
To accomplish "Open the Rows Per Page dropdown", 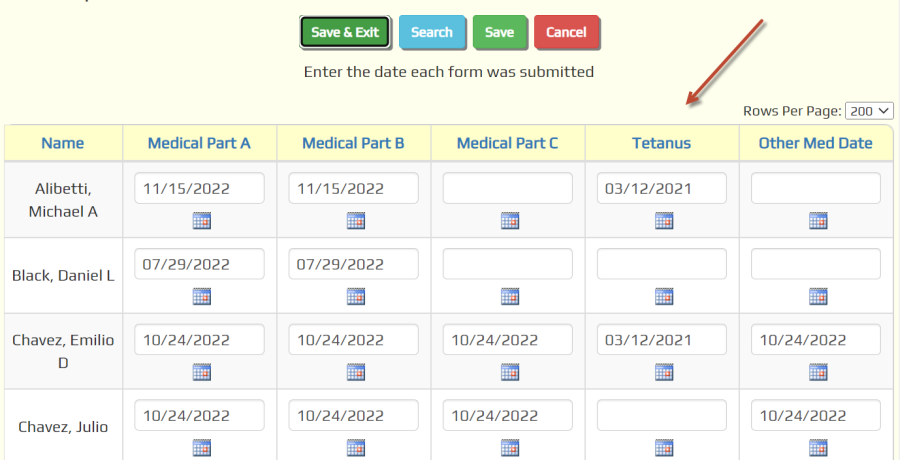I will pos(869,111).
